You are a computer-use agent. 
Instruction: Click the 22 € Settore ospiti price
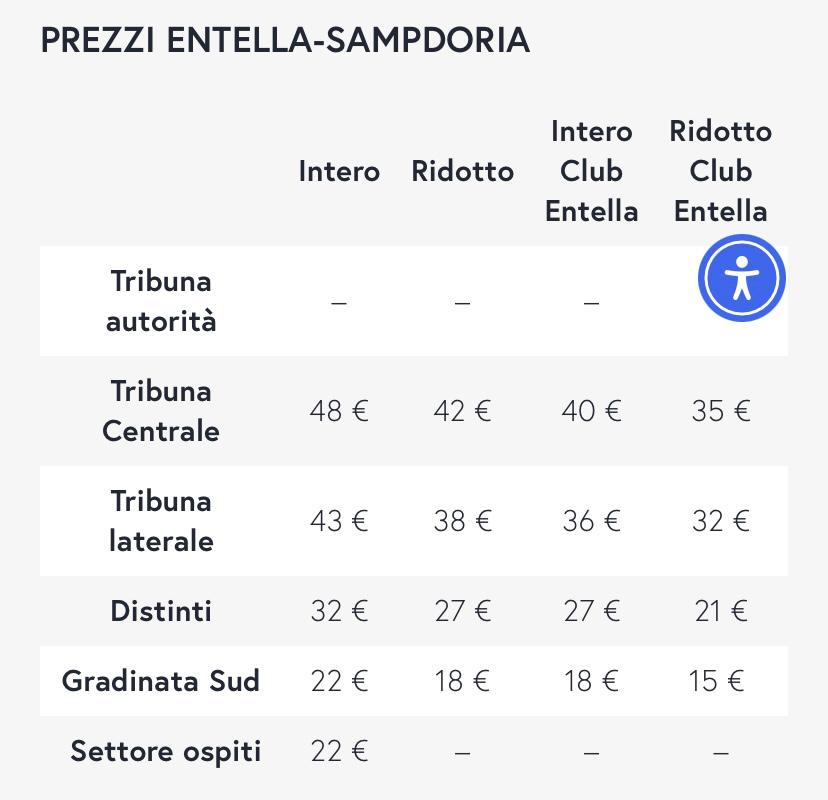pos(339,751)
